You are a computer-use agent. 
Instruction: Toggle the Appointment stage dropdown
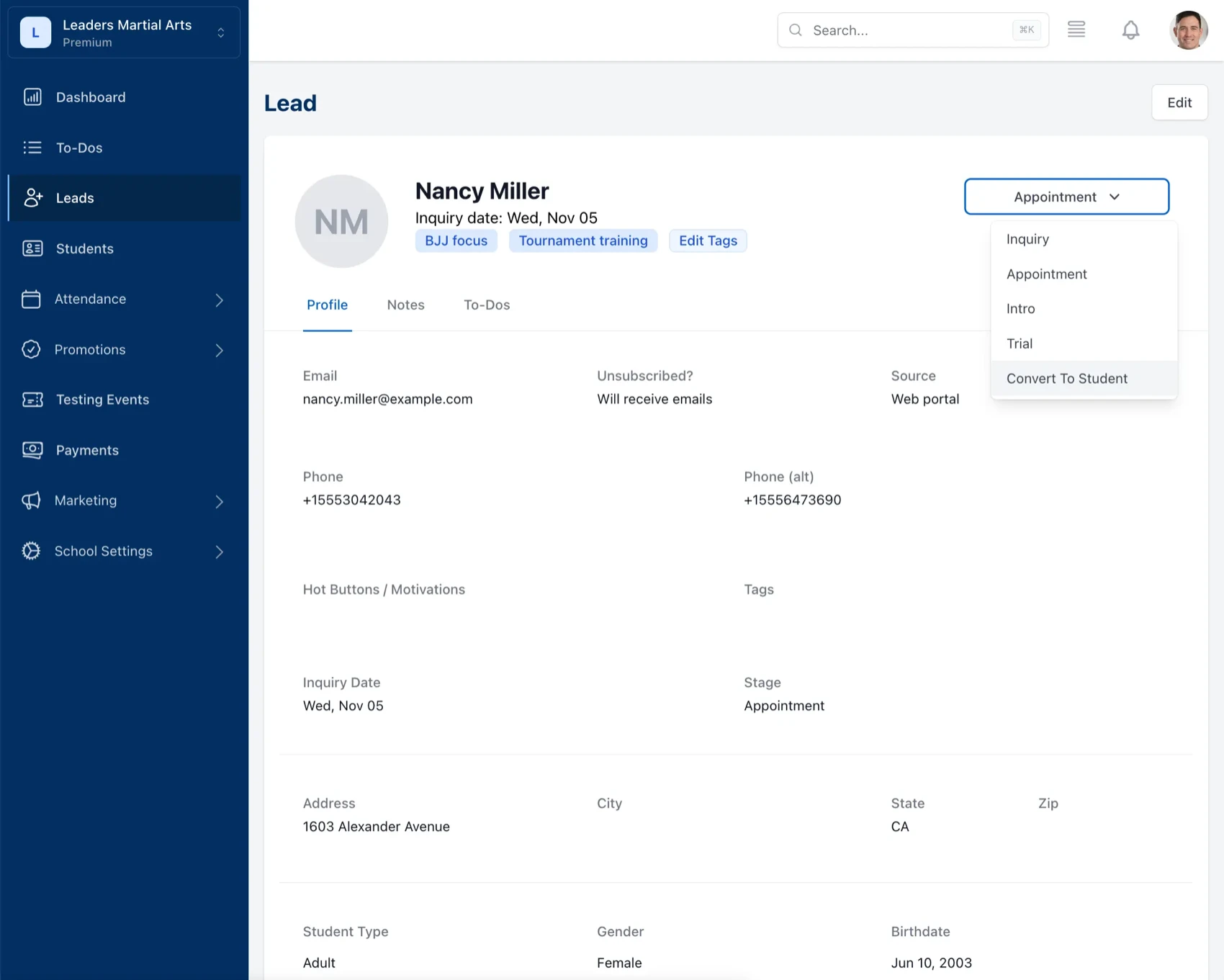(x=1066, y=197)
